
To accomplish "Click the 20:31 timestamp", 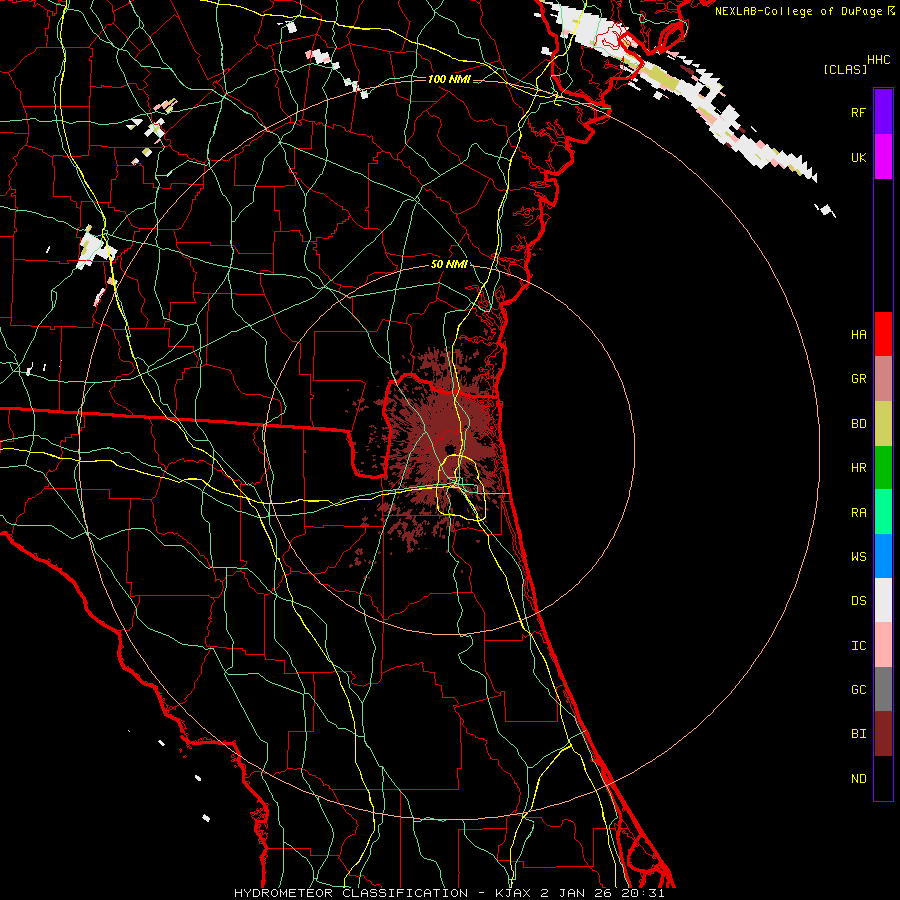I will (642, 893).
